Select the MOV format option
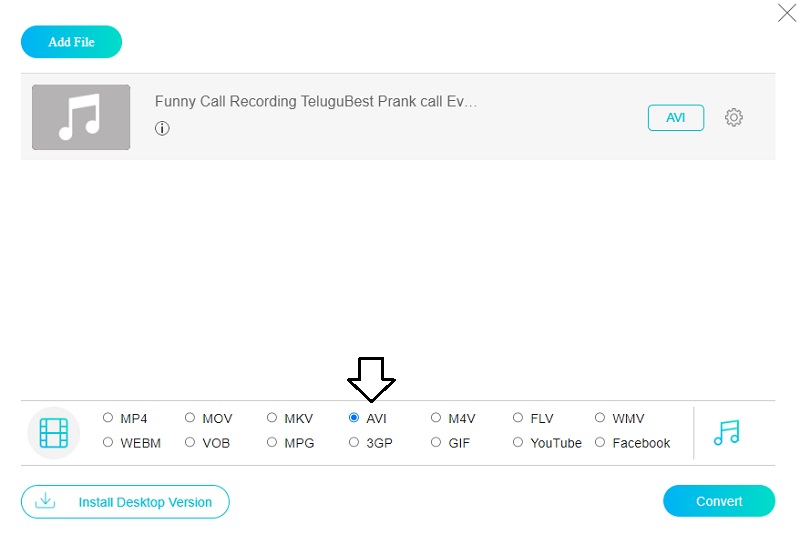 pyautogui.click(x=190, y=418)
